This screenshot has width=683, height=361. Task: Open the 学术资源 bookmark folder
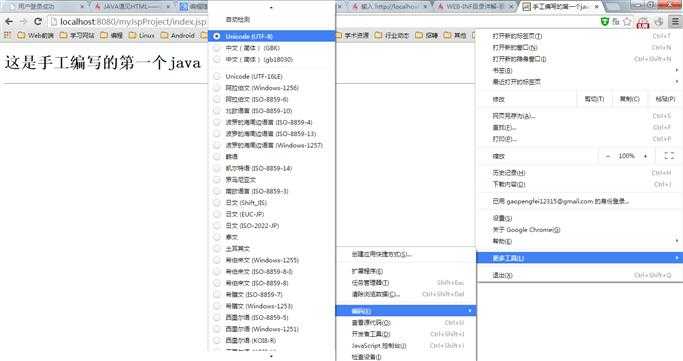(352, 35)
